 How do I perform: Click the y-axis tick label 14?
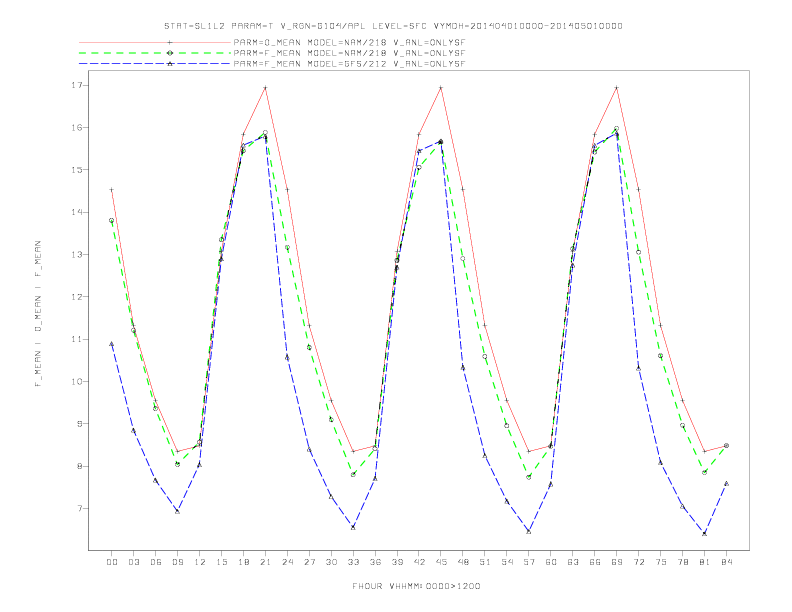[77, 212]
